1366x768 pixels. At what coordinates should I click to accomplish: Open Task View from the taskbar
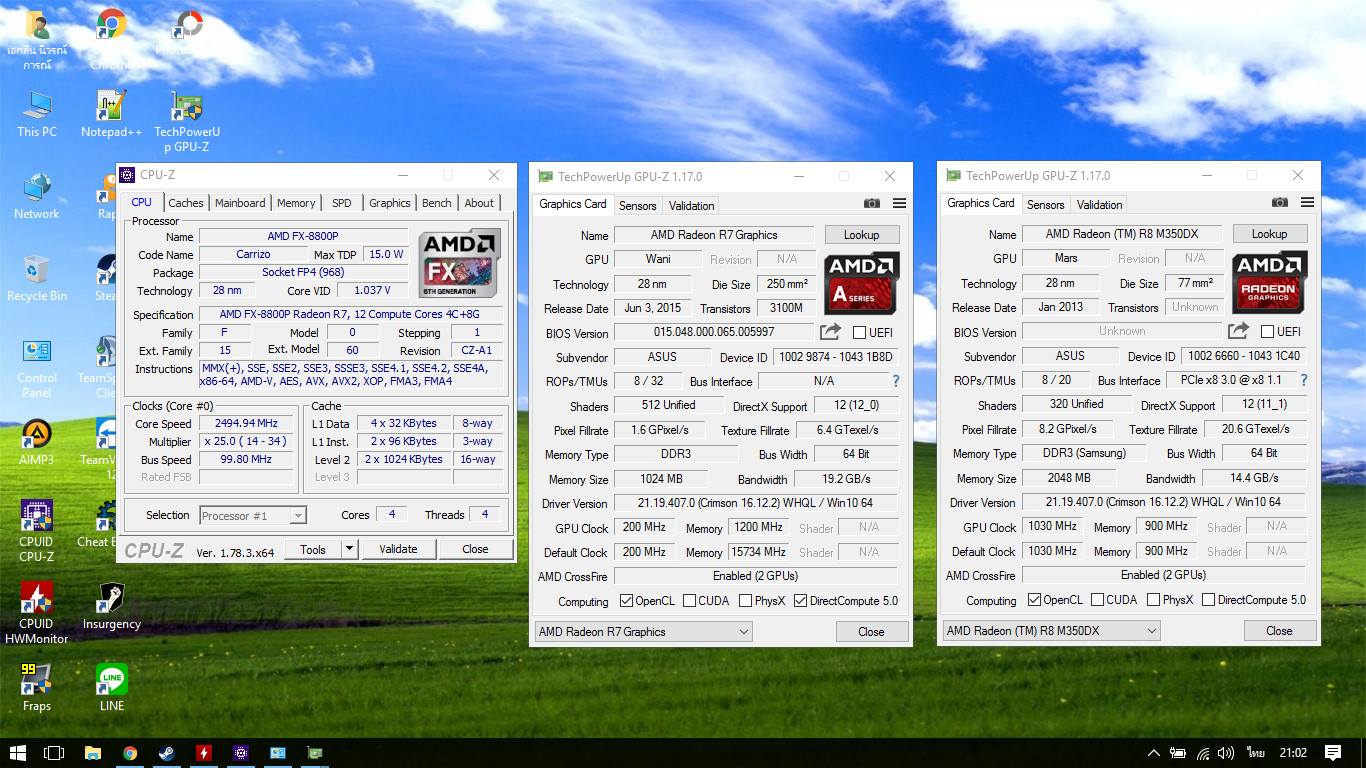54,753
